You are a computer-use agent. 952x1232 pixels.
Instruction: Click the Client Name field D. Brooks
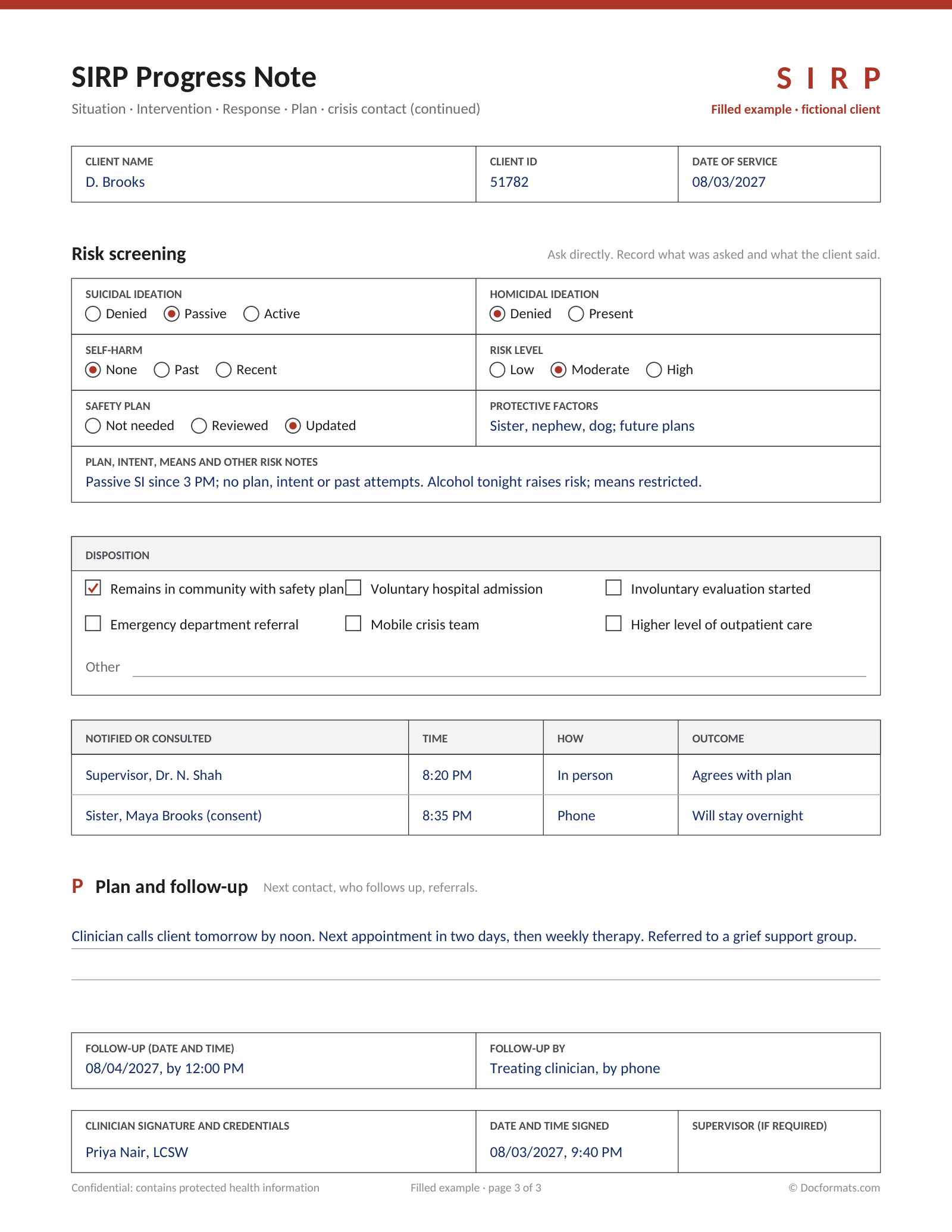tap(274, 174)
